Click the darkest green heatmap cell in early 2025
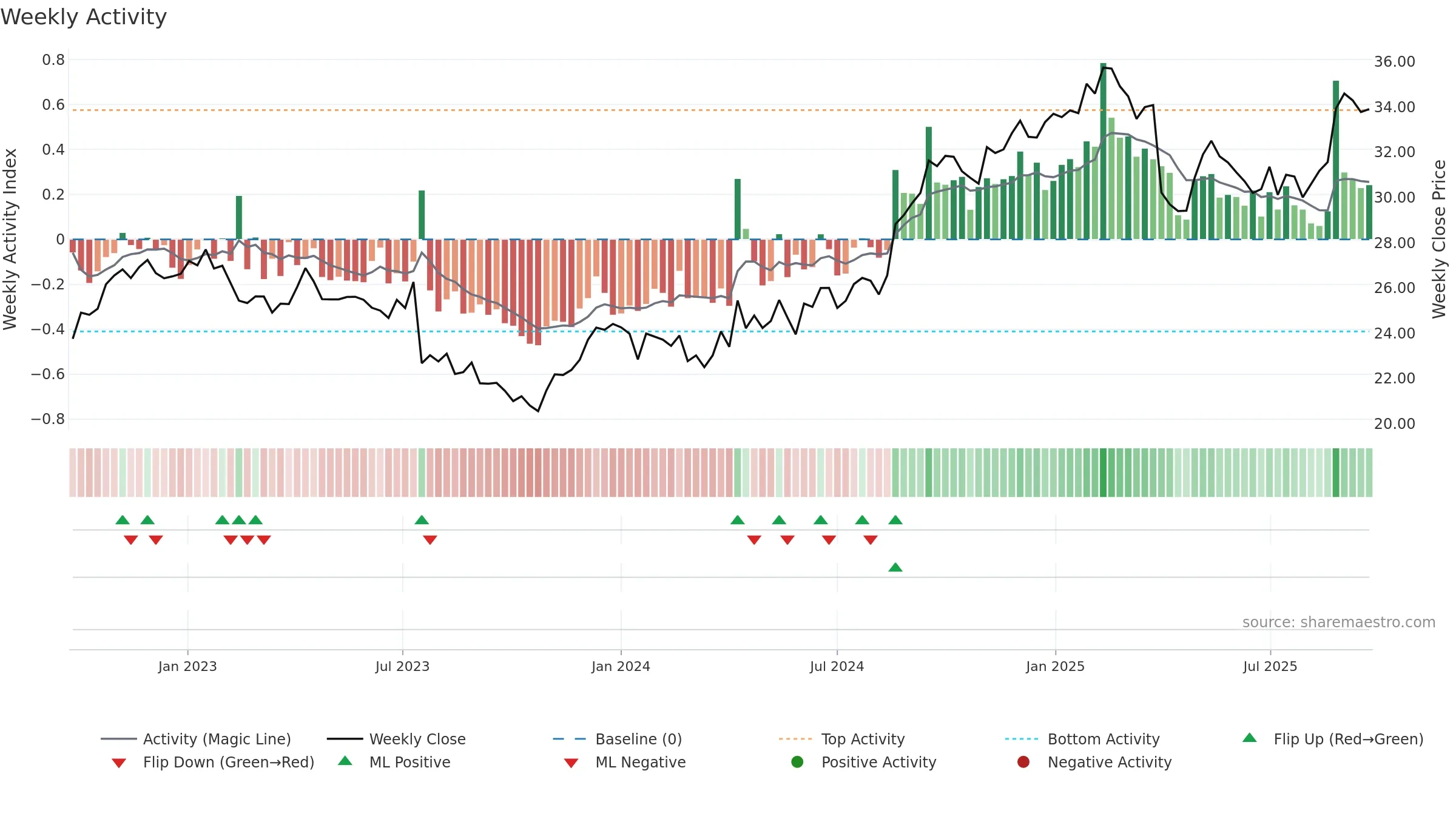The width and height of the screenshot is (1456, 819). point(1103,473)
